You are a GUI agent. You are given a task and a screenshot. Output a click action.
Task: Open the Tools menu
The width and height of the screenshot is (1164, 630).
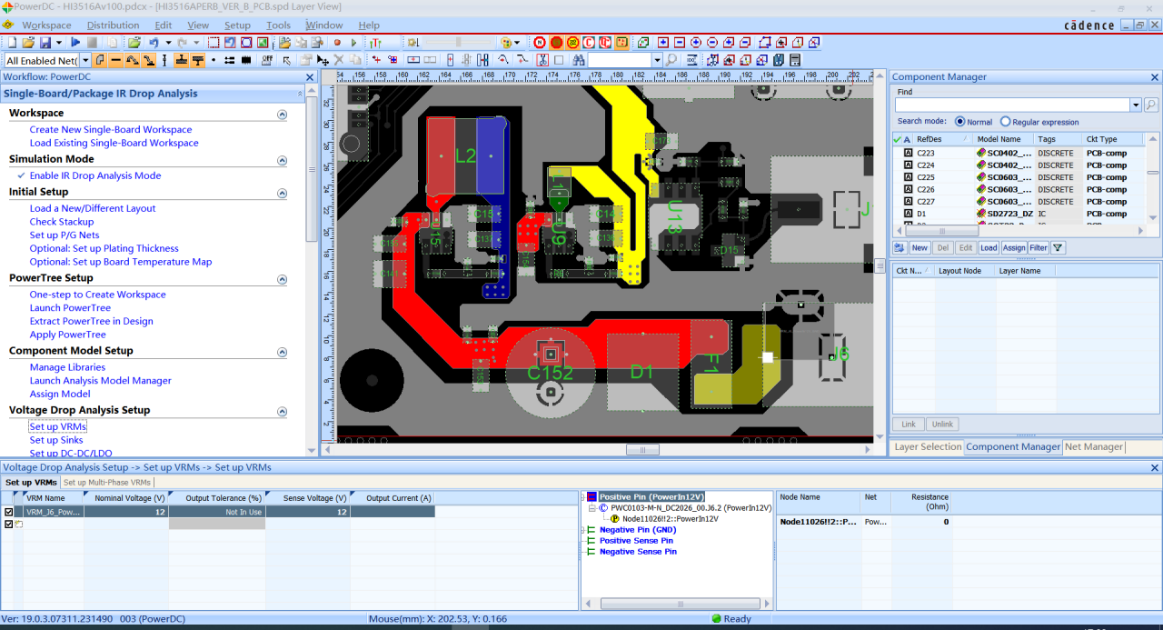[278, 25]
